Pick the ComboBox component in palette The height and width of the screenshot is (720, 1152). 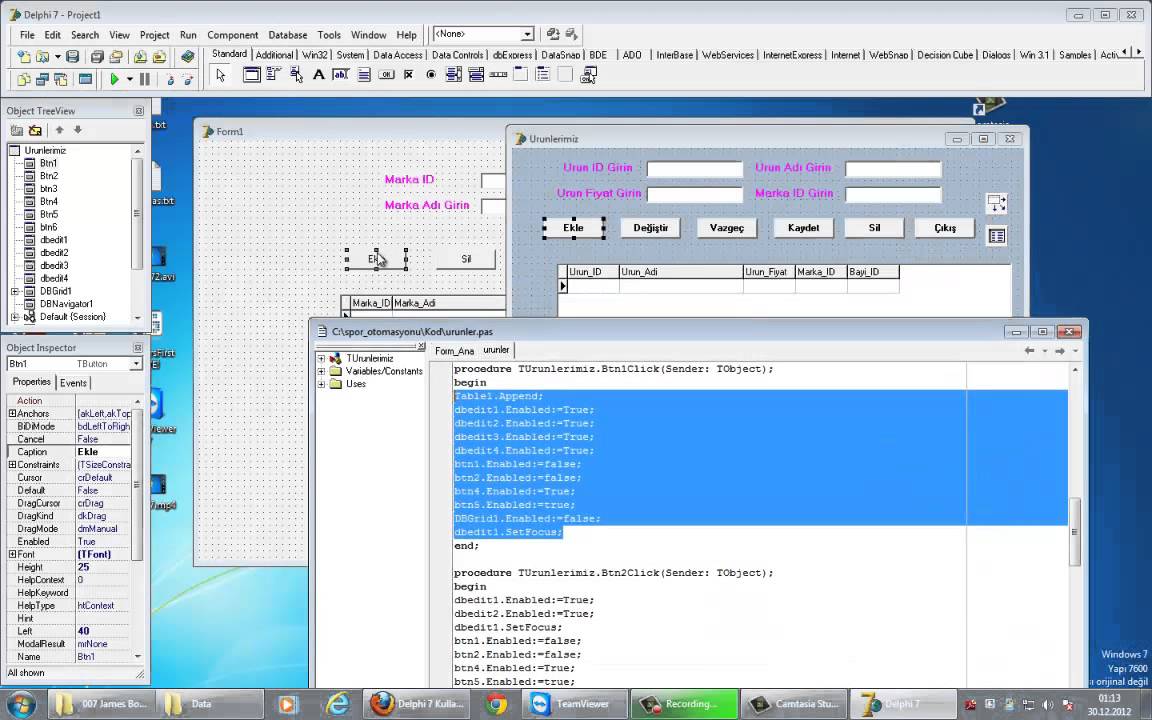[x=475, y=74]
